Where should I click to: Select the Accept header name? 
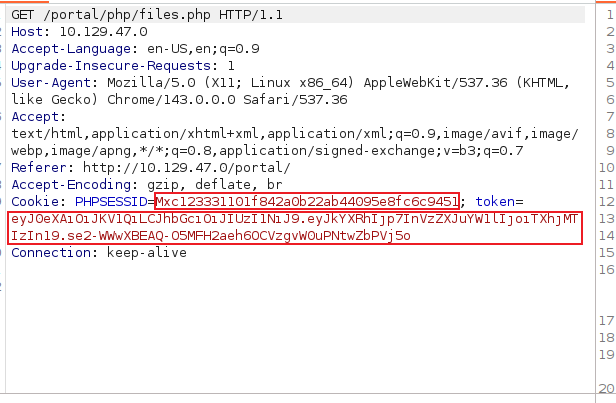tap(35, 117)
